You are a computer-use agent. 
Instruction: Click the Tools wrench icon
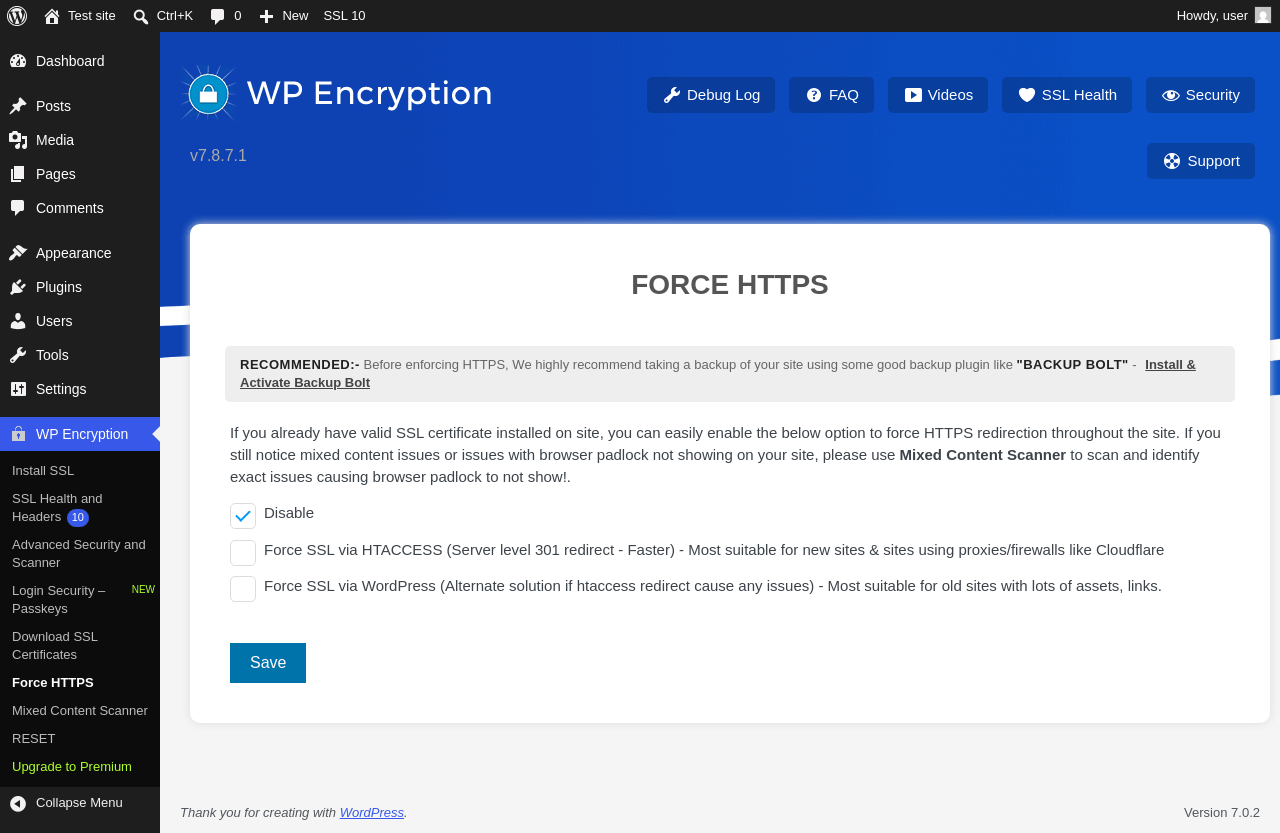coord(18,355)
